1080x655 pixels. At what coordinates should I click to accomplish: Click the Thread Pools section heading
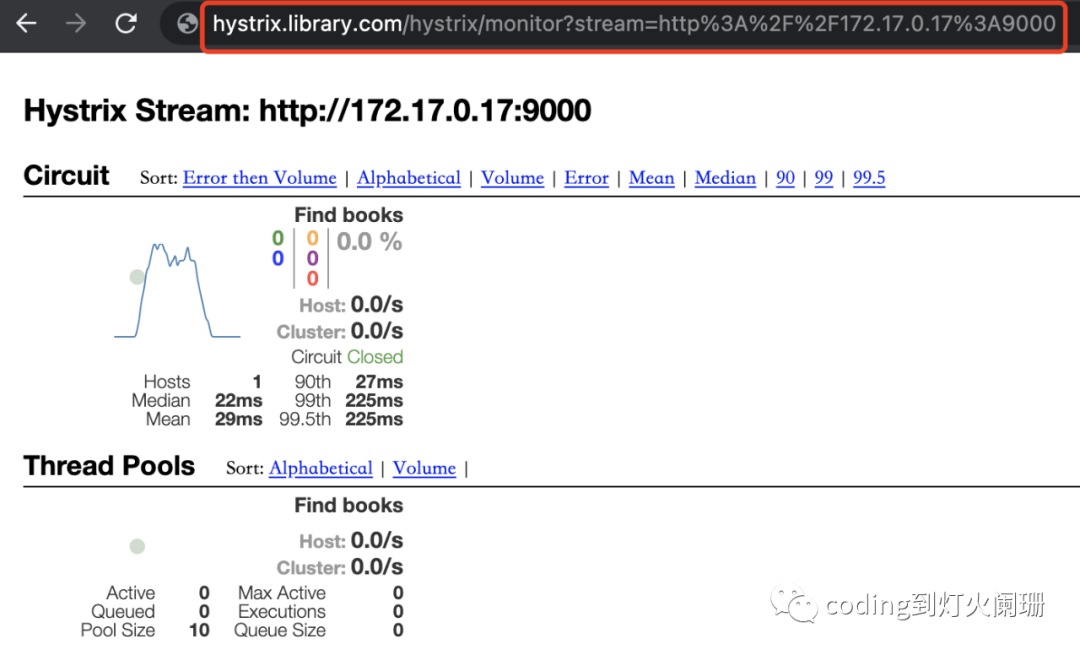(109, 466)
